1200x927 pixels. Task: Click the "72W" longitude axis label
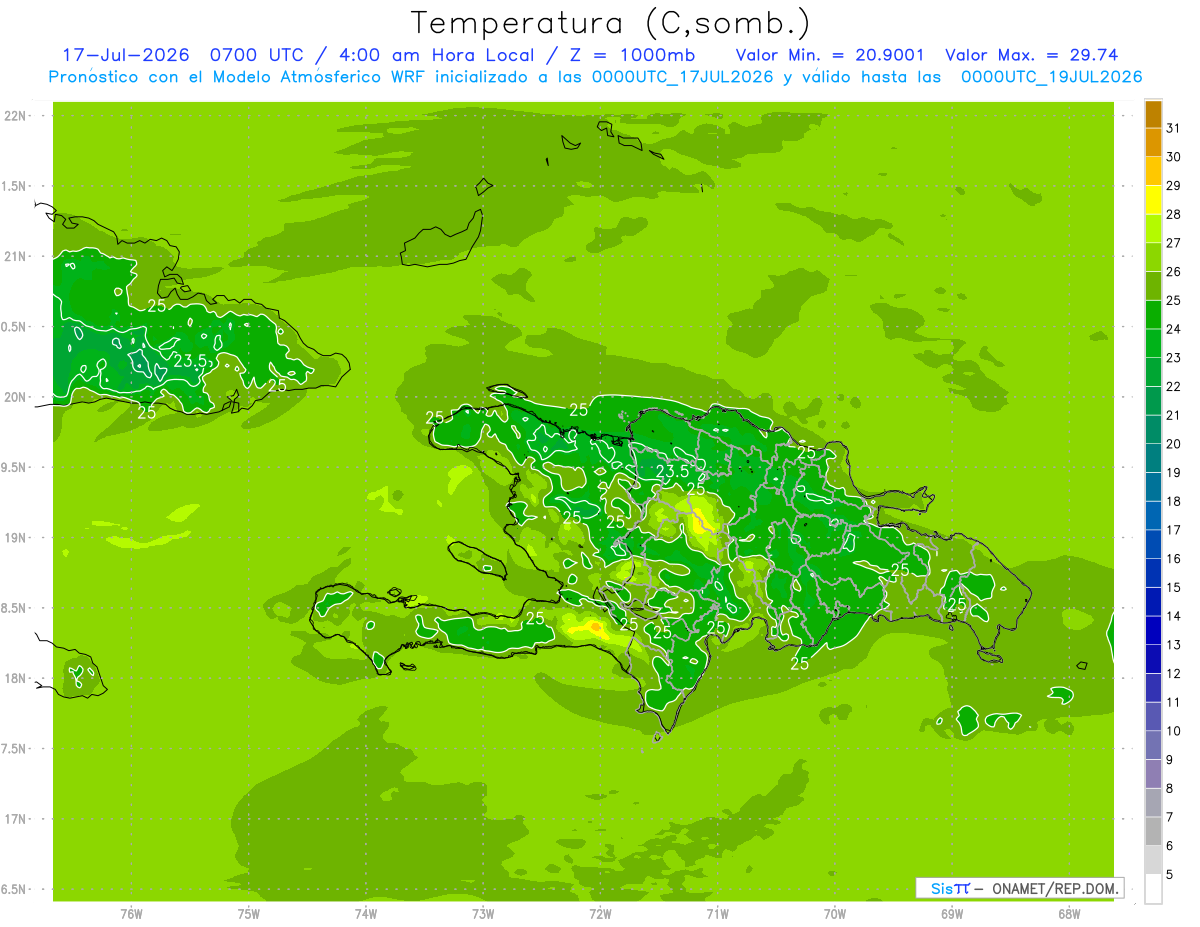(600, 914)
